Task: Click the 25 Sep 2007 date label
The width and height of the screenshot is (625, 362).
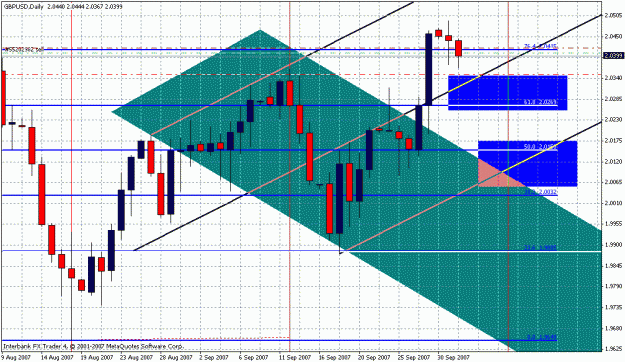Action: coord(413,357)
